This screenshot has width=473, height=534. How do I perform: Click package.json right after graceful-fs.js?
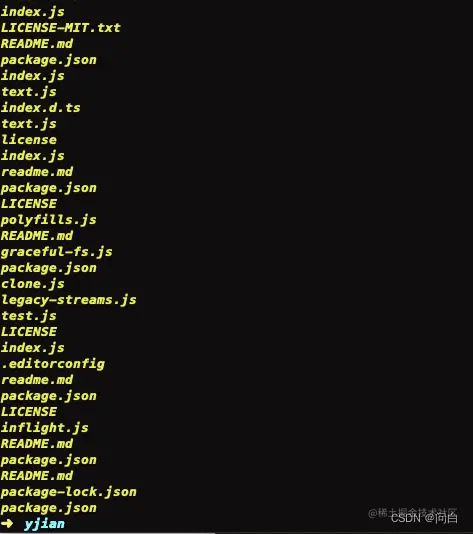pyautogui.click(x=49, y=268)
